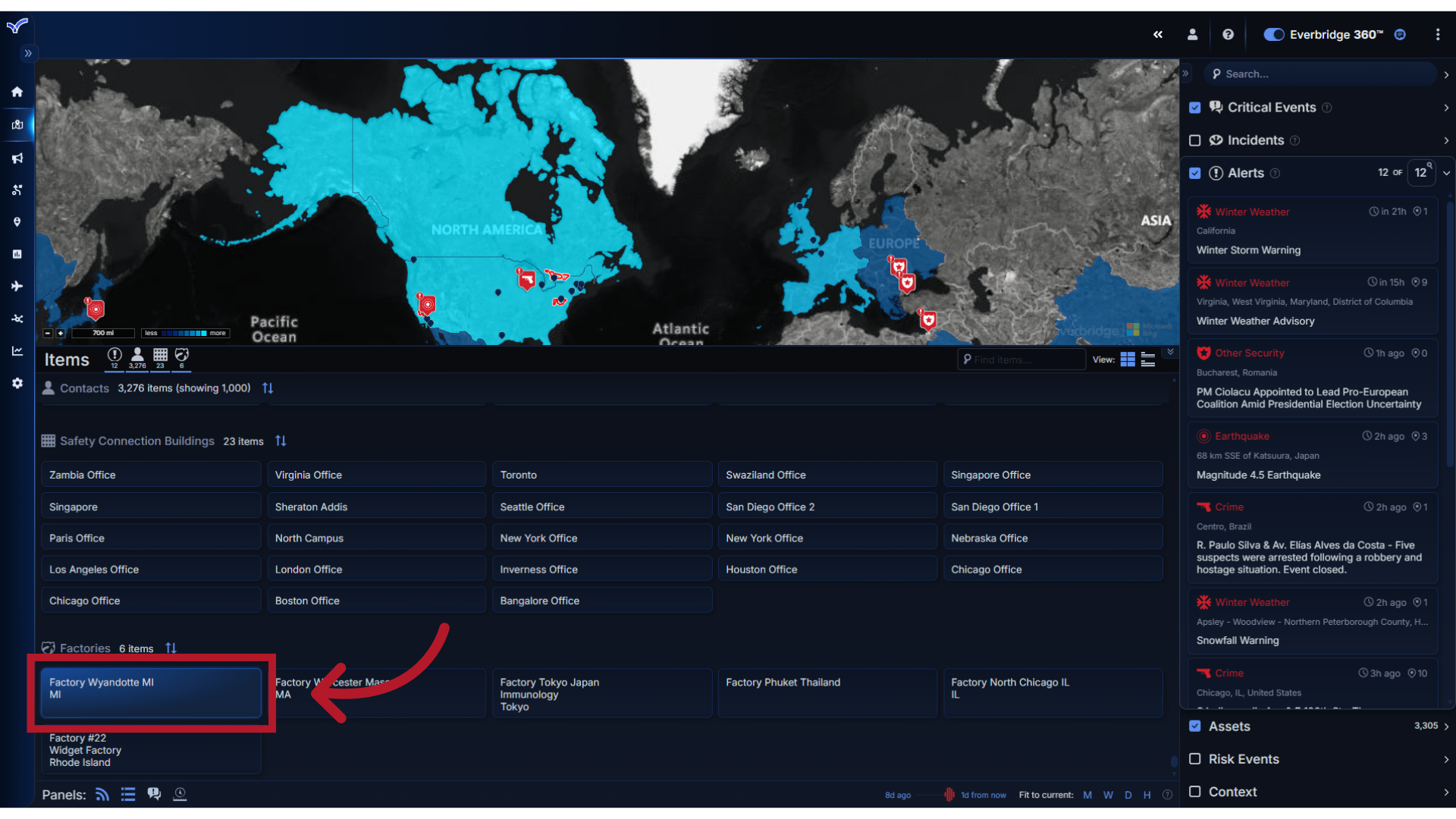The height and width of the screenshot is (819, 1456).
Task: Click the grid view icon in Items panel
Action: coord(1127,359)
